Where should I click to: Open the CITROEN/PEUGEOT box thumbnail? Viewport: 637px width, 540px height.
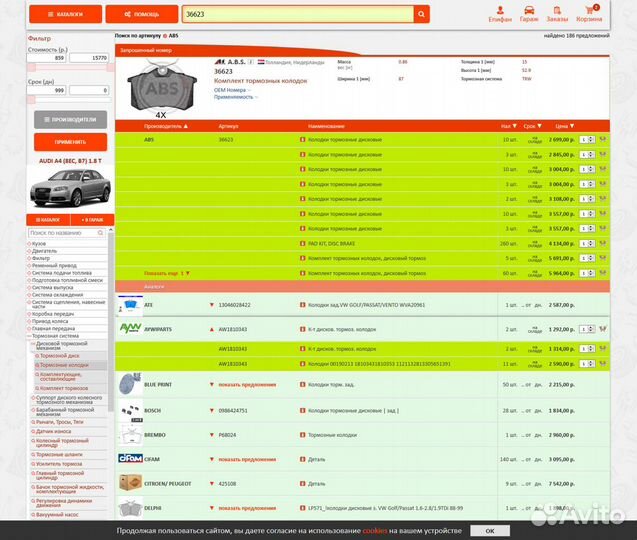[130, 482]
